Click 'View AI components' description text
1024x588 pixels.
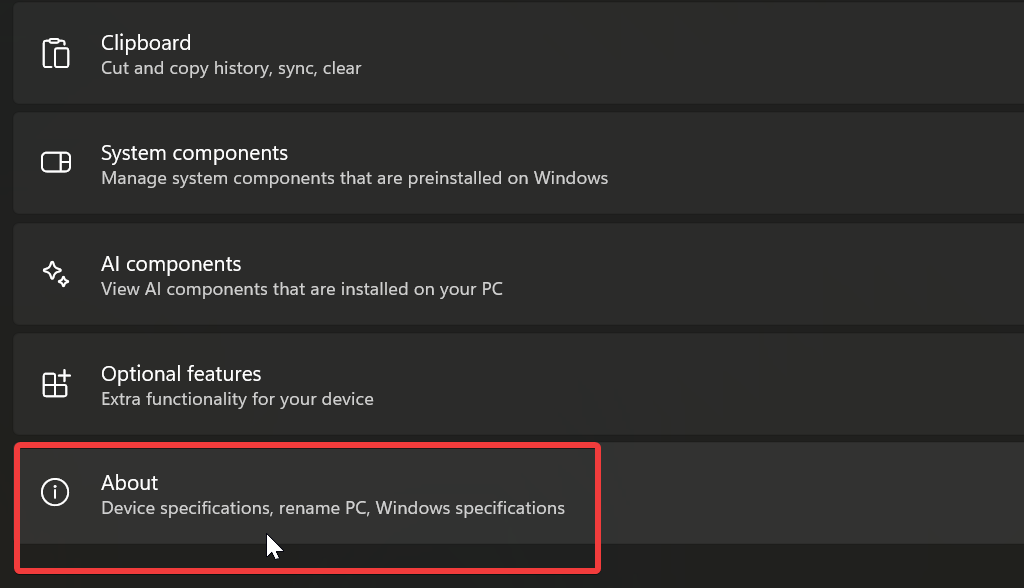(x=301, y=289)
